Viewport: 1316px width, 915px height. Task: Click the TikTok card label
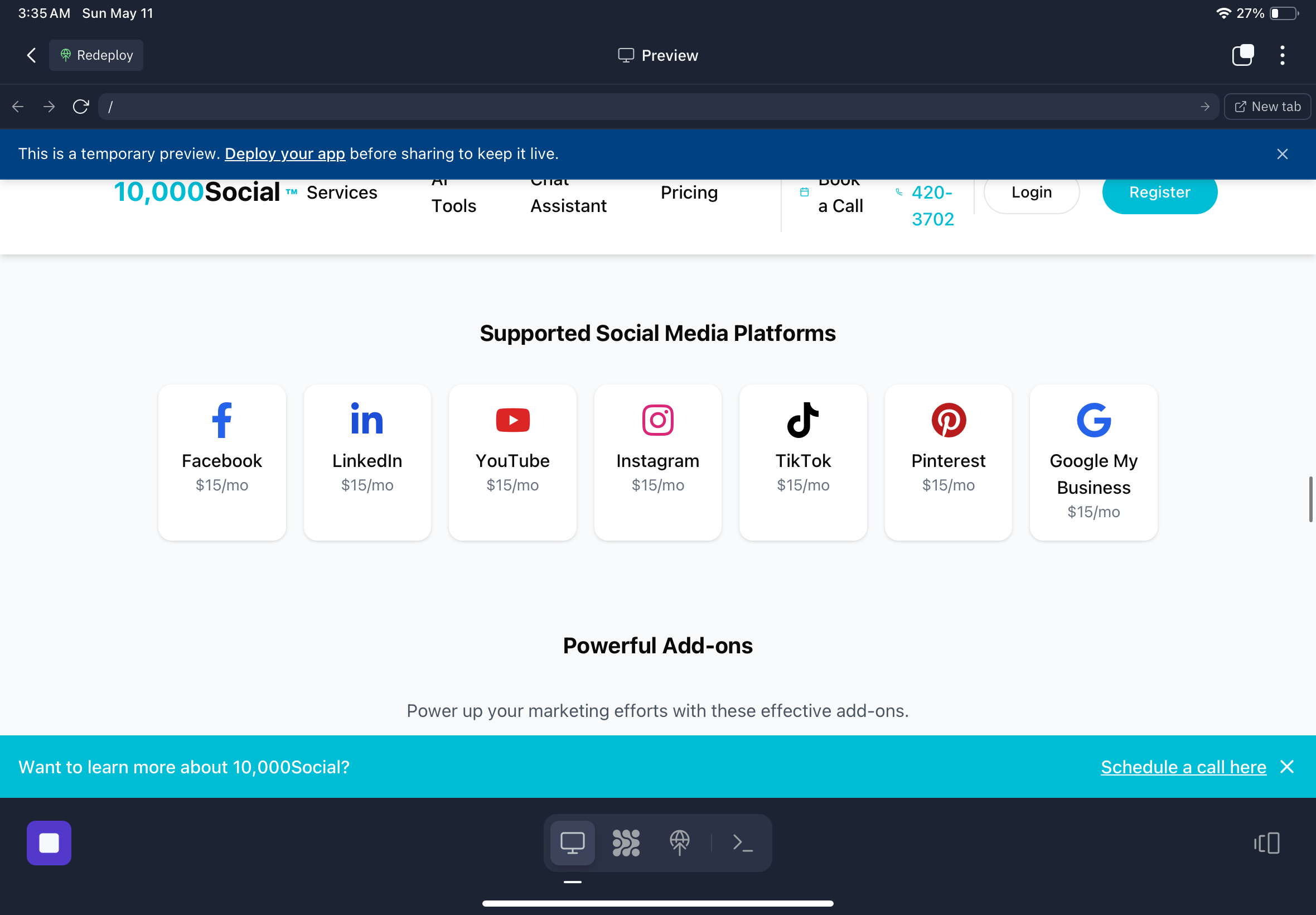point(802,461)
